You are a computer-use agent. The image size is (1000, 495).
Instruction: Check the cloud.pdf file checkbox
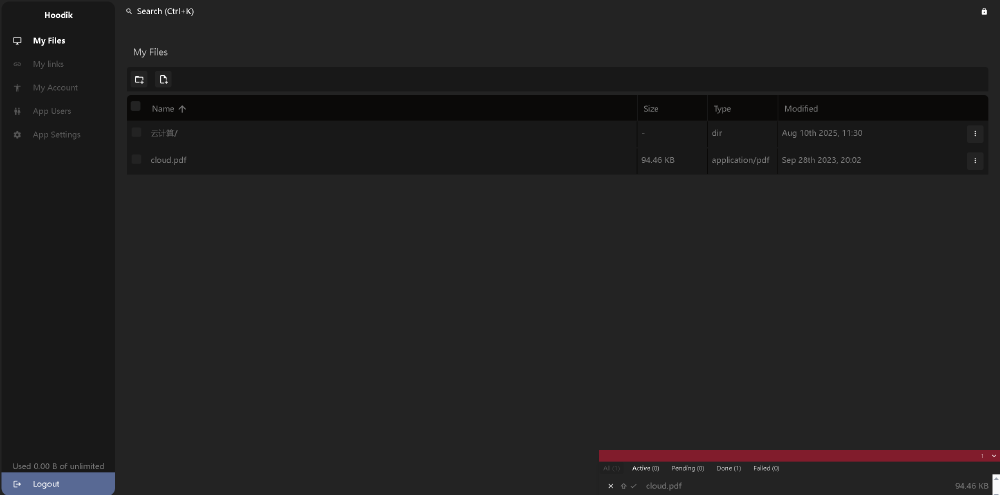pos(136,159)
